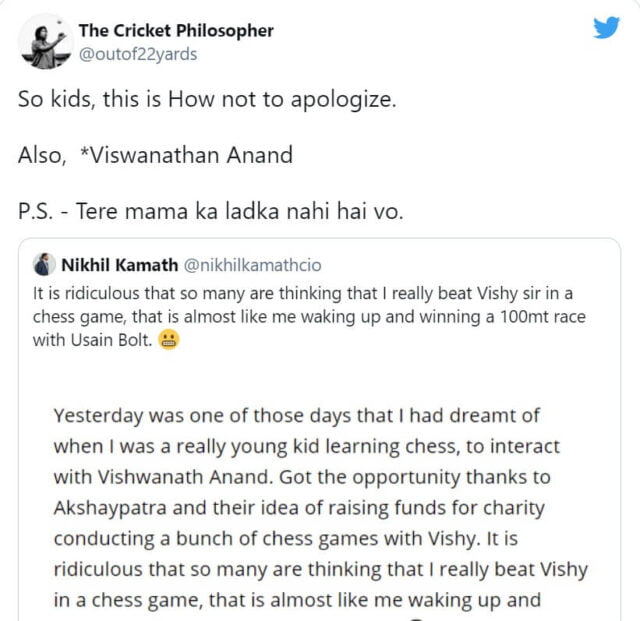
Task: Open The Cricket Philosopher's profile picture
Action: [x=44, y=42]
